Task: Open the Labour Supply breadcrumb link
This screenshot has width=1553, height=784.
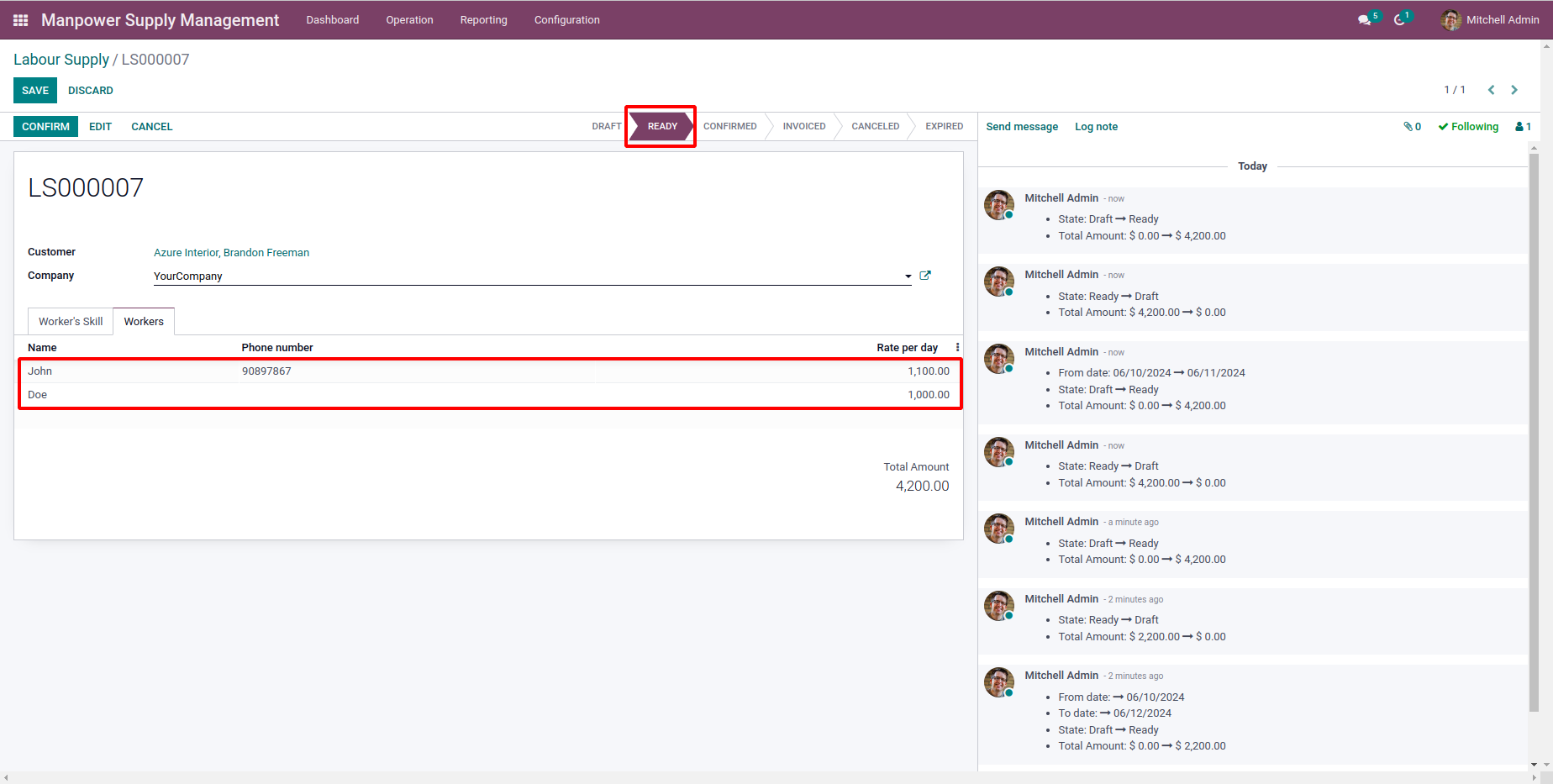Action: [x=61, y=60]
